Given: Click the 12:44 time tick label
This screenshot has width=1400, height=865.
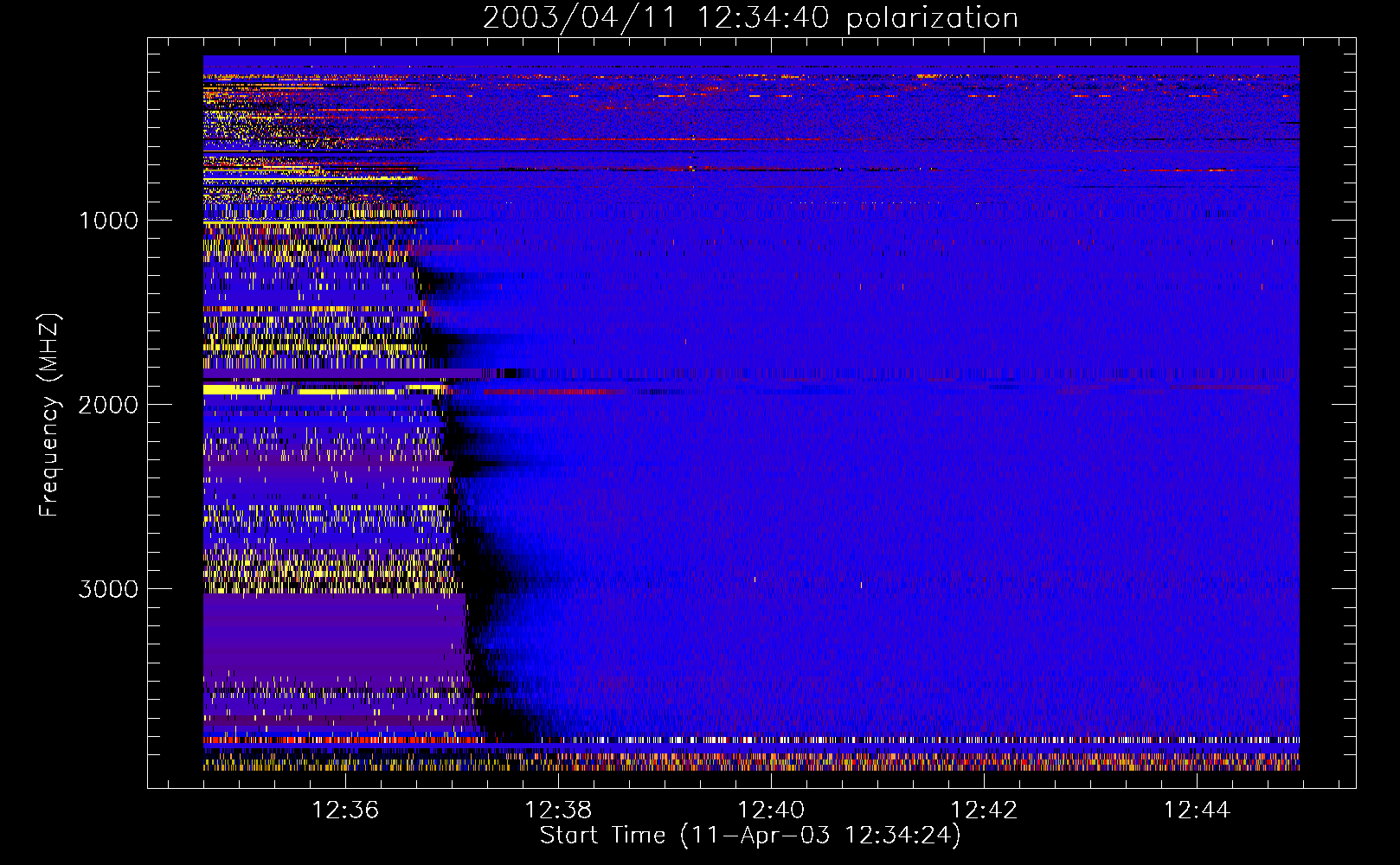Looking at the screenshot, I should 1197,811.
